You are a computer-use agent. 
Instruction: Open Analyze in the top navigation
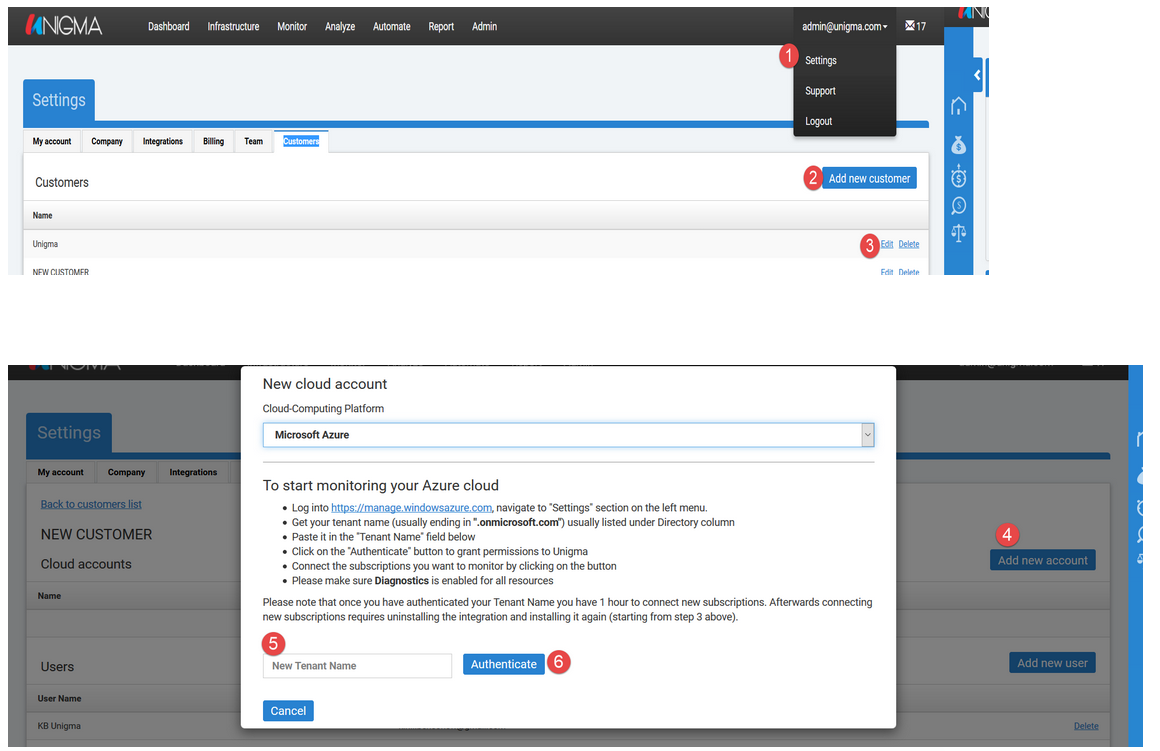pos(340,27)
